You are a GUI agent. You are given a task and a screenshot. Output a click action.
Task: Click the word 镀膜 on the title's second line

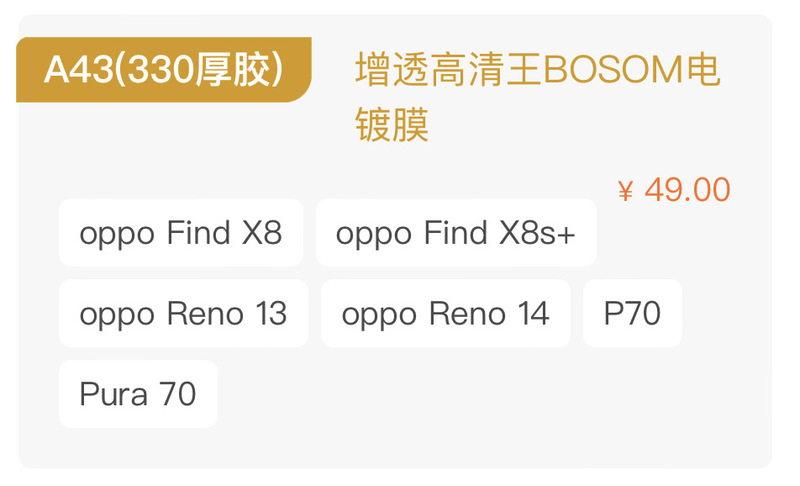coord(392,126)
